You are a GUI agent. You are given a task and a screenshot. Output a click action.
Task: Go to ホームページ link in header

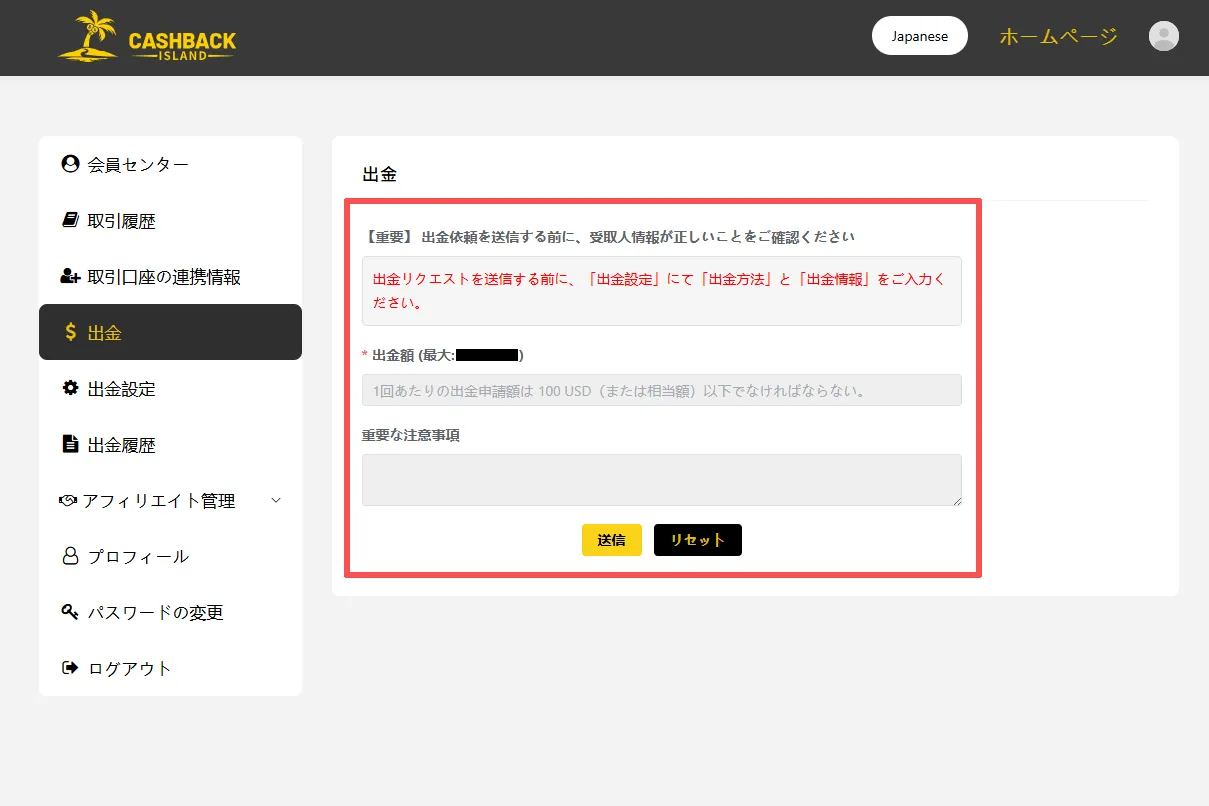(1058, 37)
